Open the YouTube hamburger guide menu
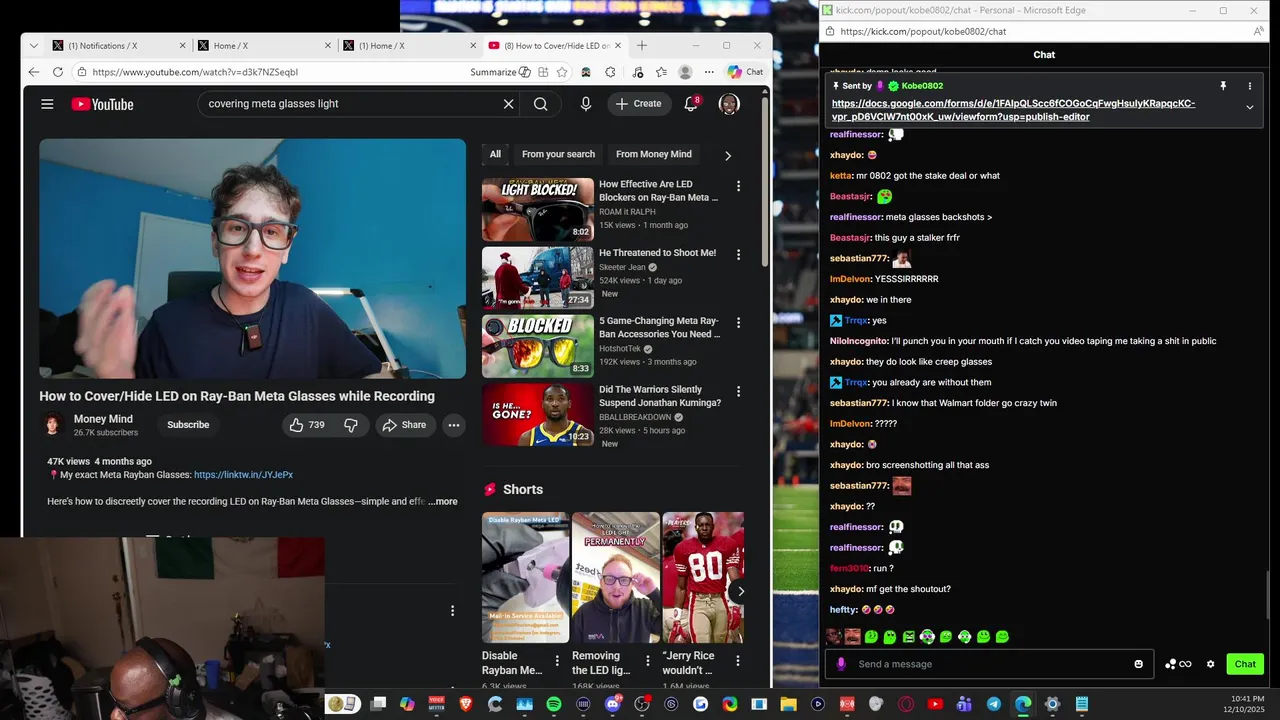 pos(47,104)
